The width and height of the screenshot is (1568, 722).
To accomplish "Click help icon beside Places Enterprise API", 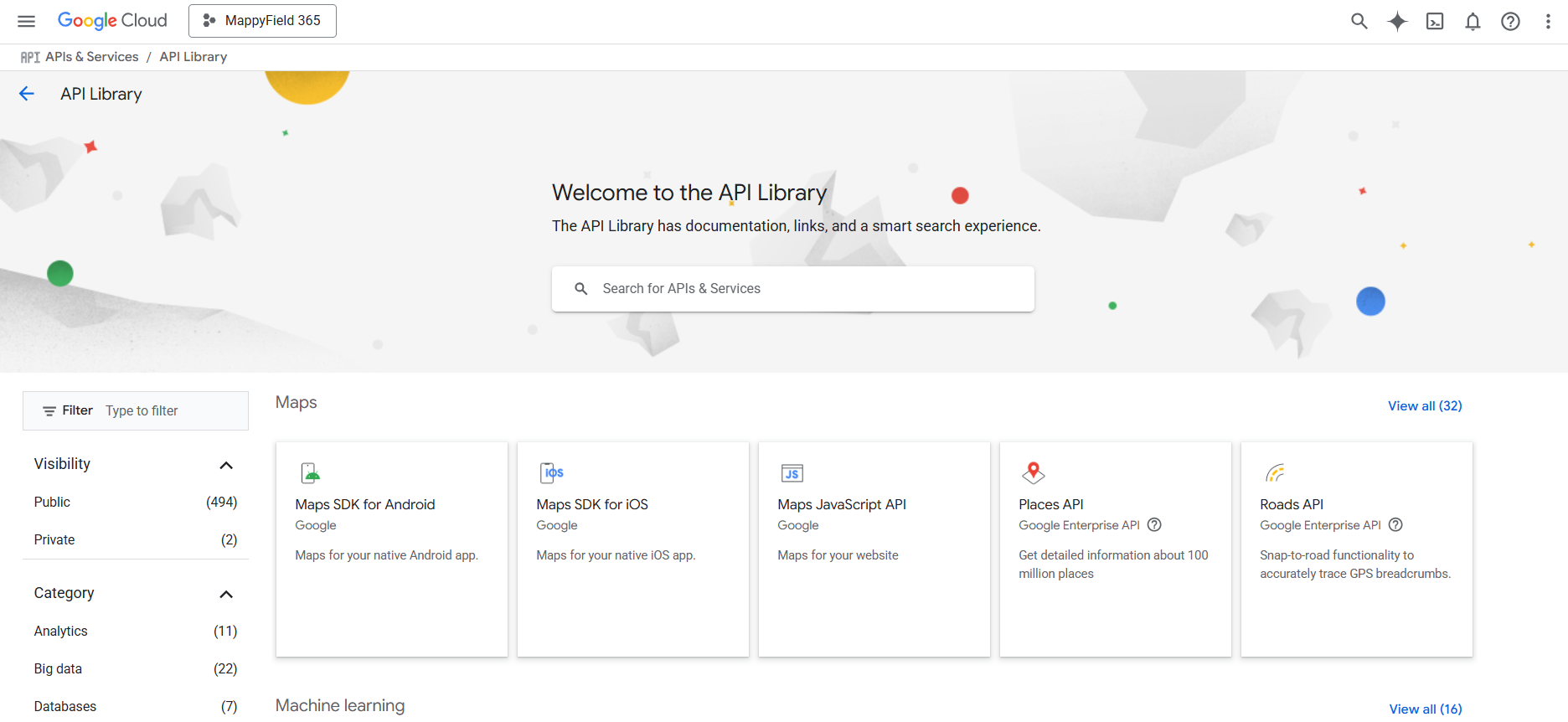I will (x=1154, y=525).
